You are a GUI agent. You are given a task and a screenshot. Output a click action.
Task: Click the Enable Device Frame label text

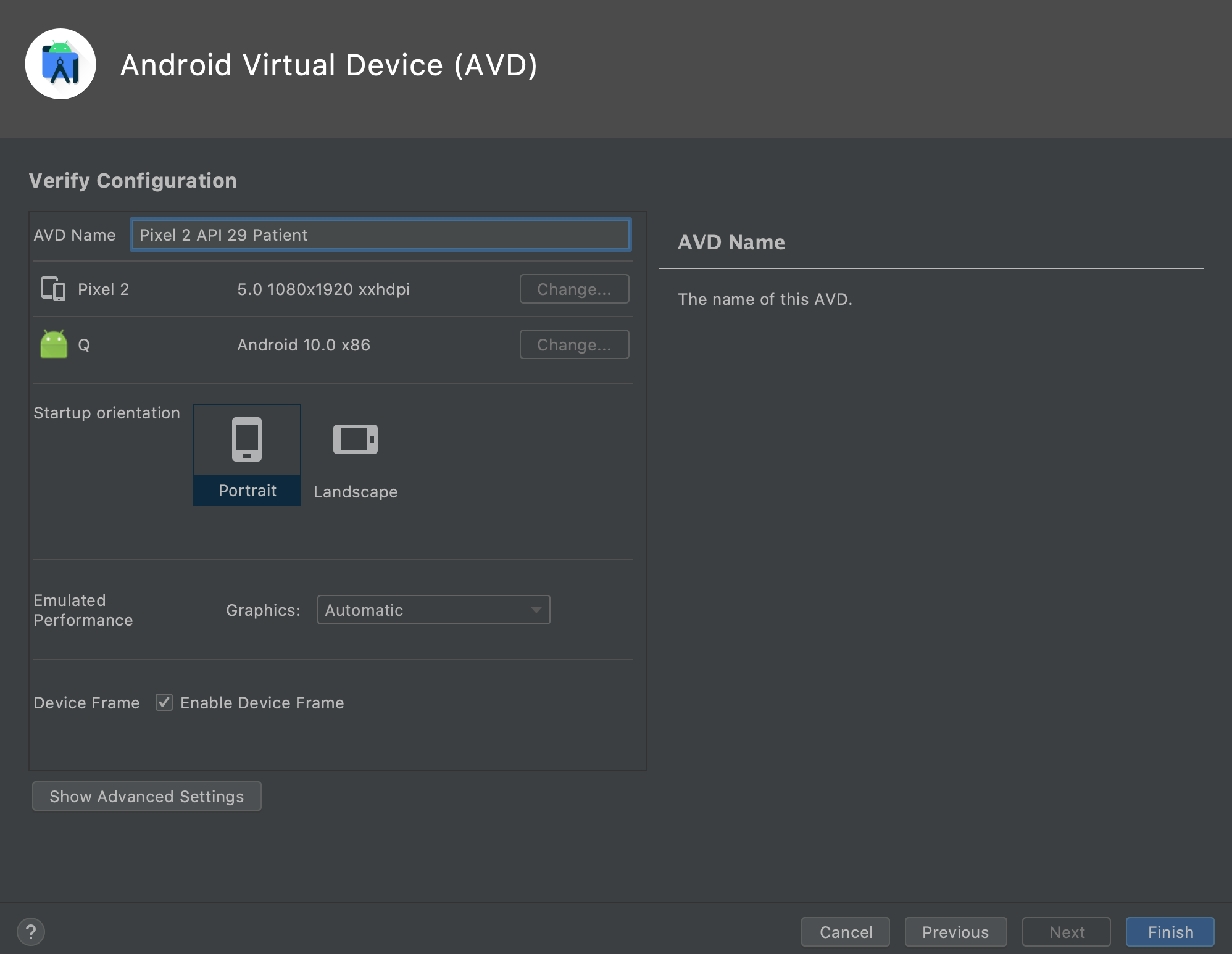tap(262, 702)
